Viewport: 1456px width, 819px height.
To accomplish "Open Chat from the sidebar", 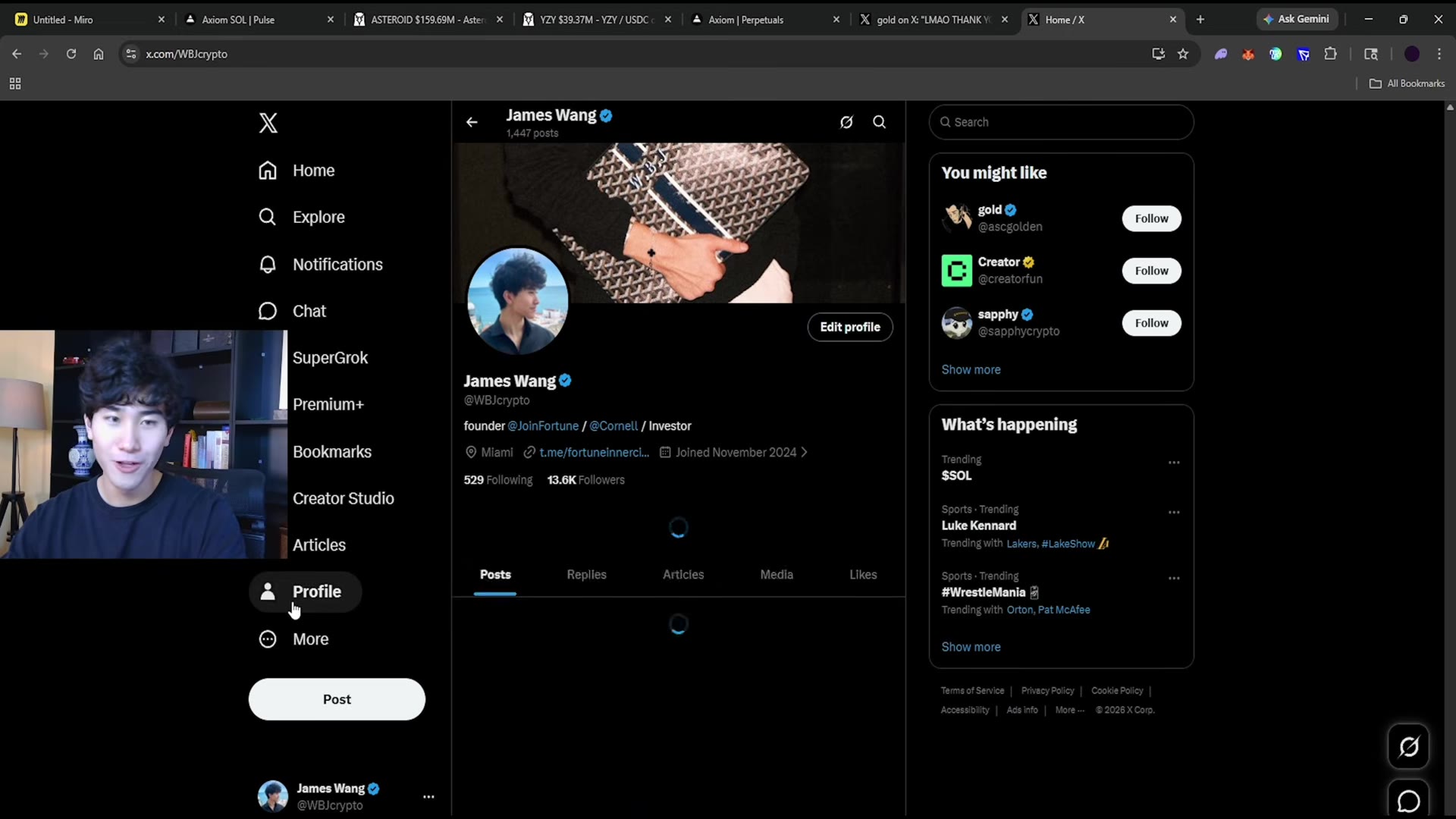I will point(292,311).
